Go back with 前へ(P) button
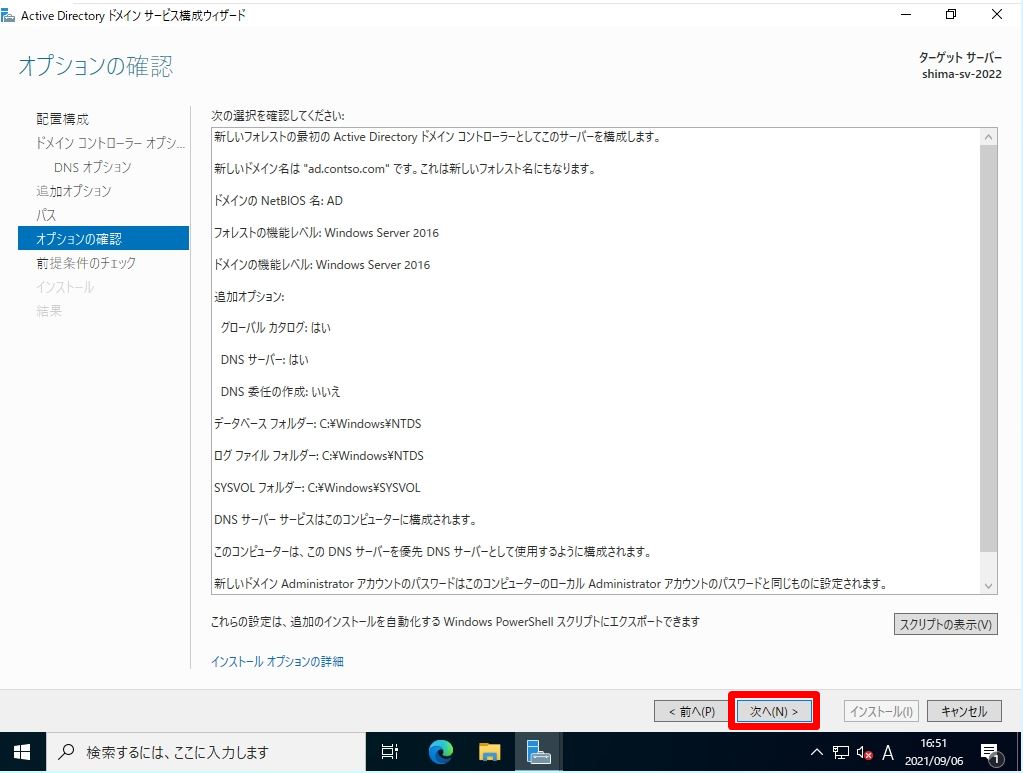Image resolution: width=1023 pixels, height=773 pixels. pyautogui.click(x=692, y=711)
